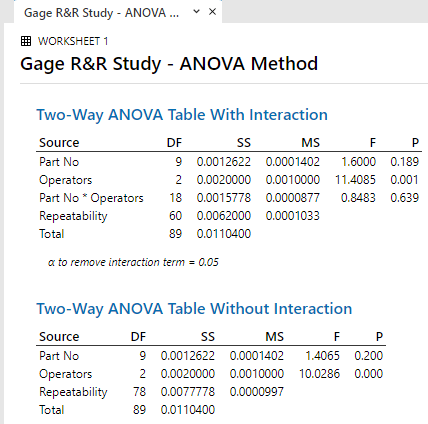
Task: Close the Gage R&R Study tab
Action: point(212,12)
